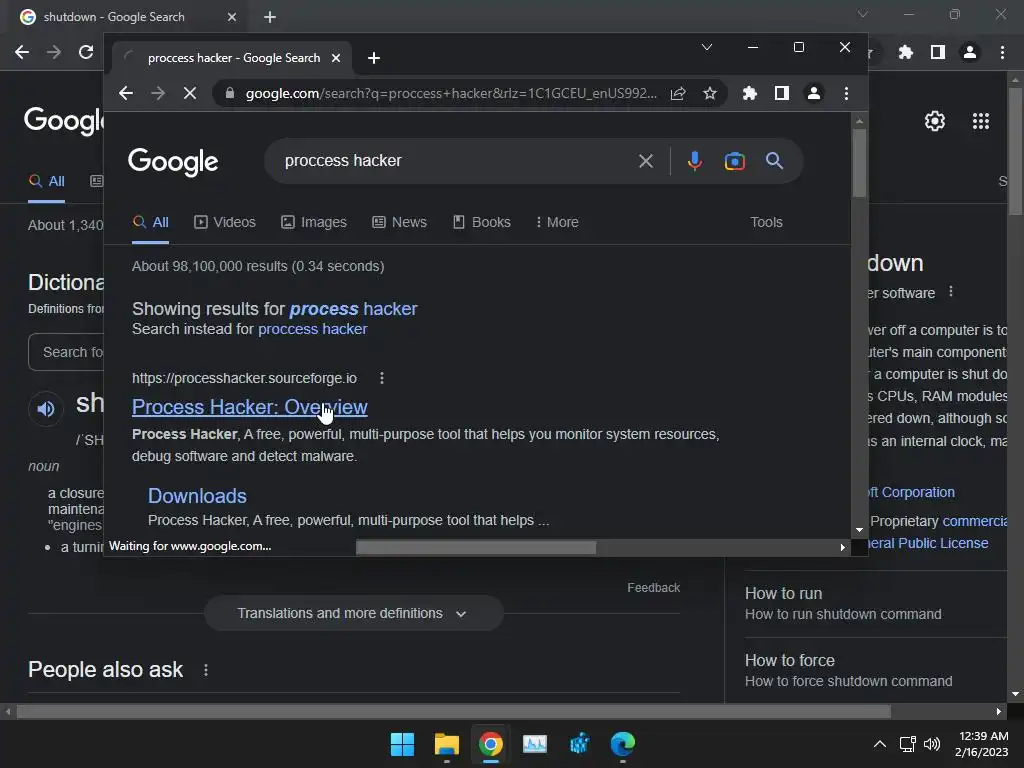Open three-dot Chrome menu in front window
Image resolution: width=1024 pixels, height=768 pixels.
pos(846,93)
